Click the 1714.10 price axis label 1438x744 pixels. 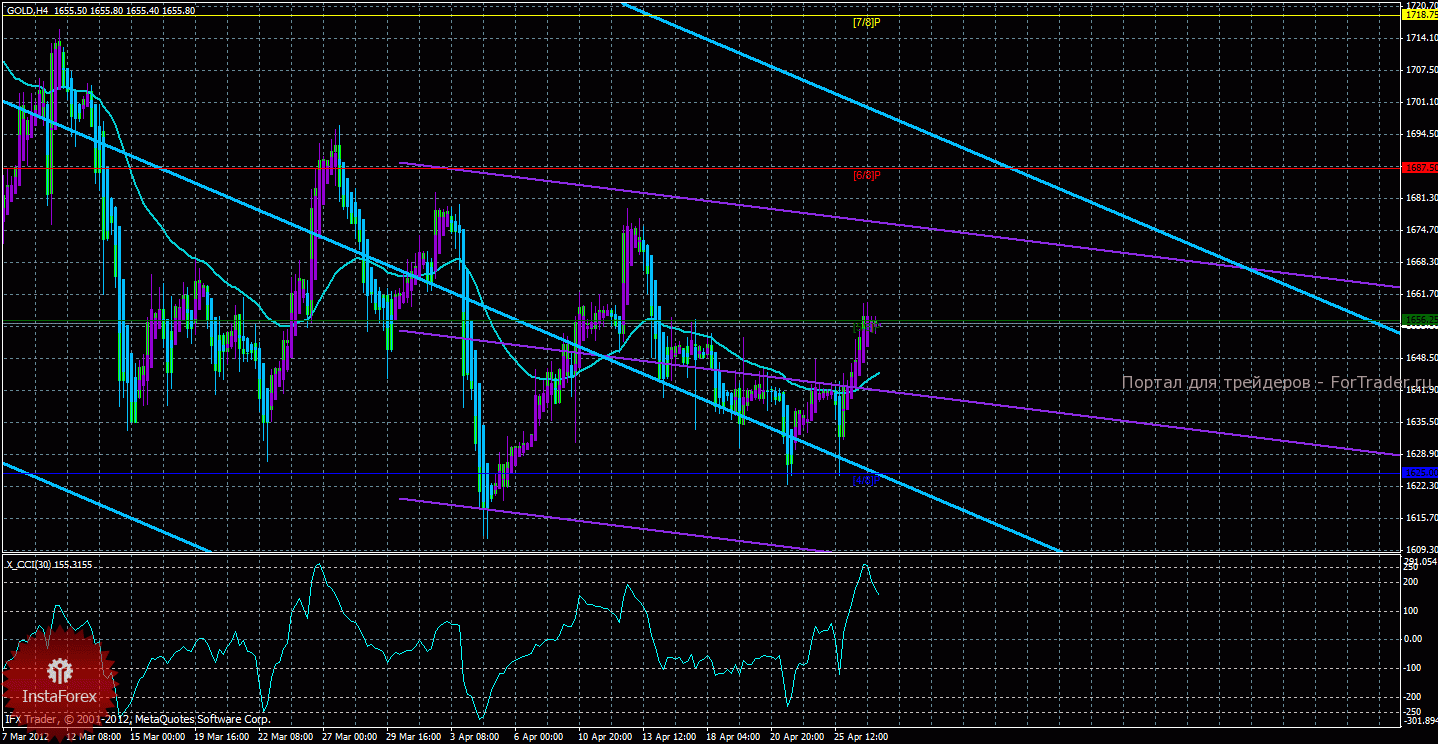click(1420, 38)
